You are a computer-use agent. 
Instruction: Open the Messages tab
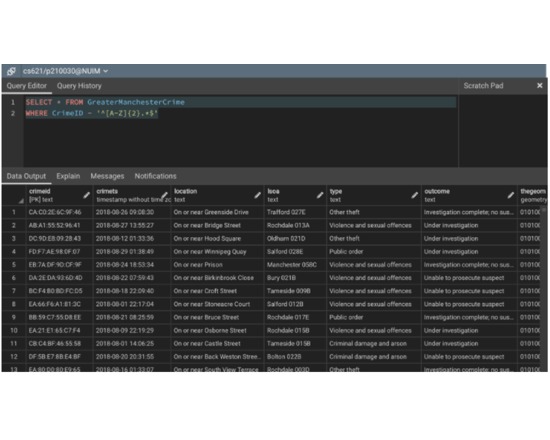tap(107, 176)
